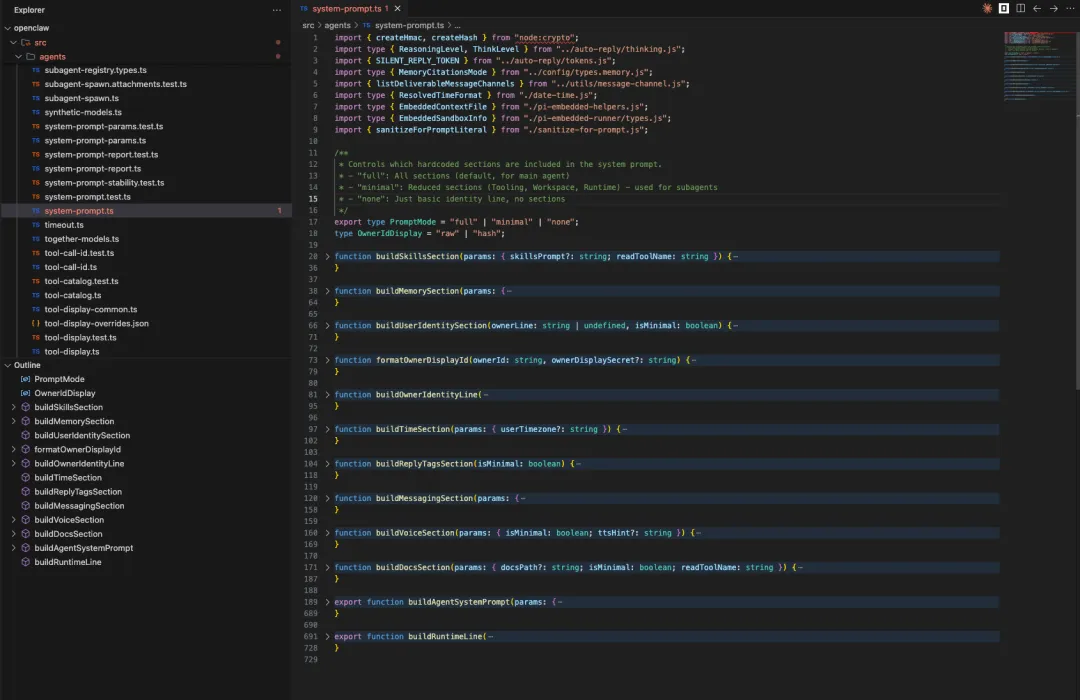Expand buildDocsSection in Outline
The width and height of the screenshot is (1080, 700).
pos(13,534)
